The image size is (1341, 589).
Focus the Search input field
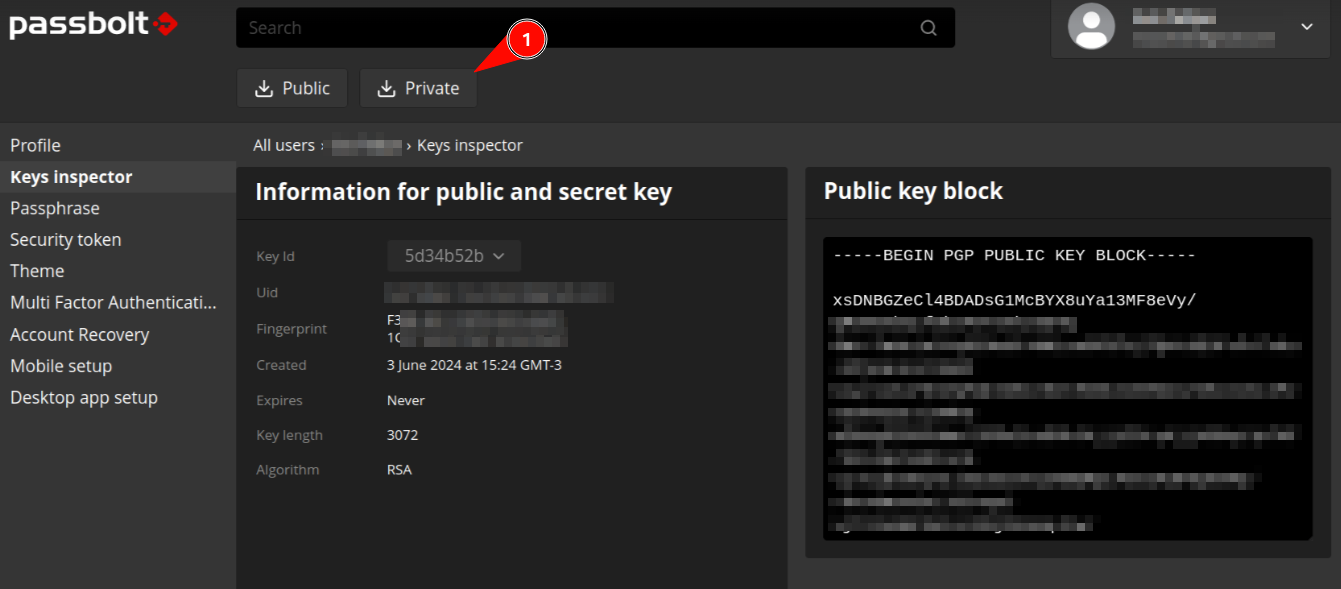pos(595,28)
